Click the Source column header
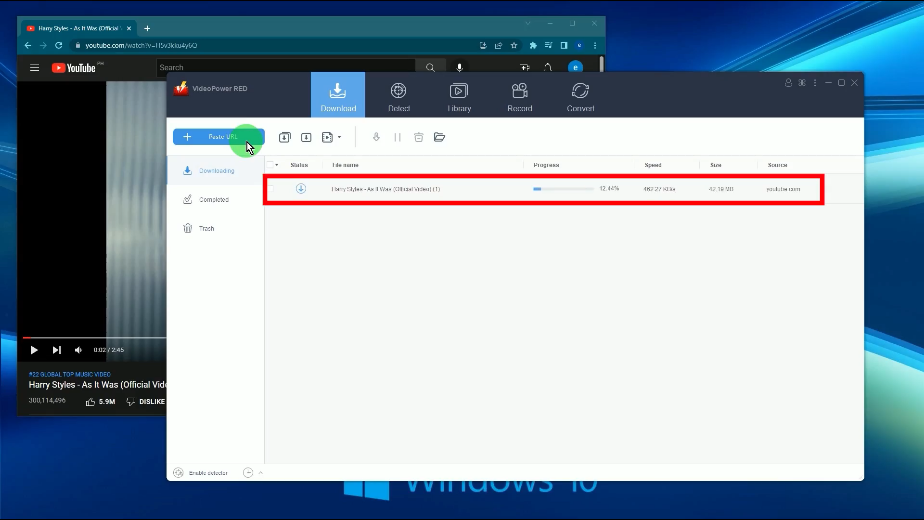The width and height of the screenshot is (924, 520). point(778,165)
